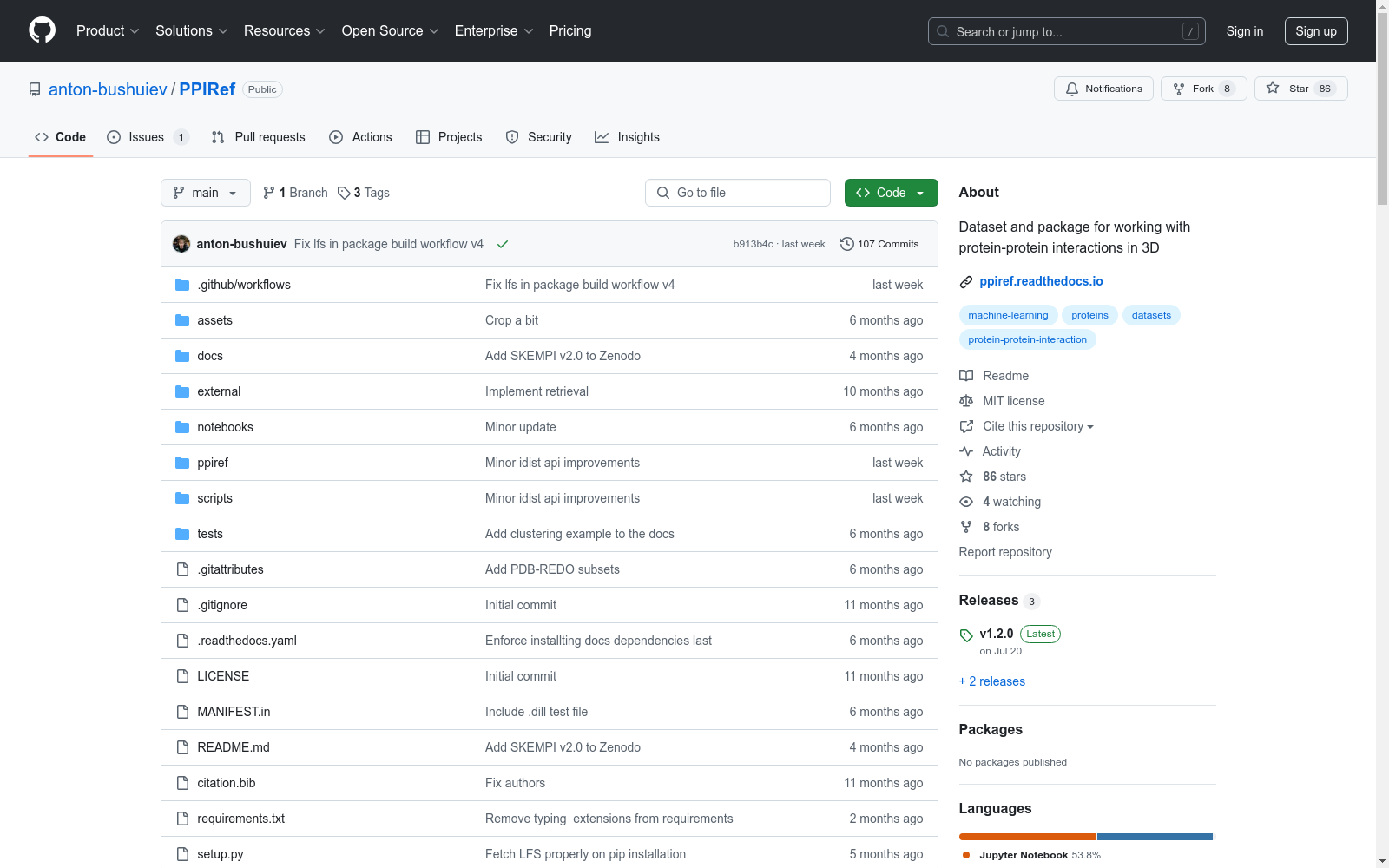
Task: Open the main branch selector dropdown
Action: (206, 193)
